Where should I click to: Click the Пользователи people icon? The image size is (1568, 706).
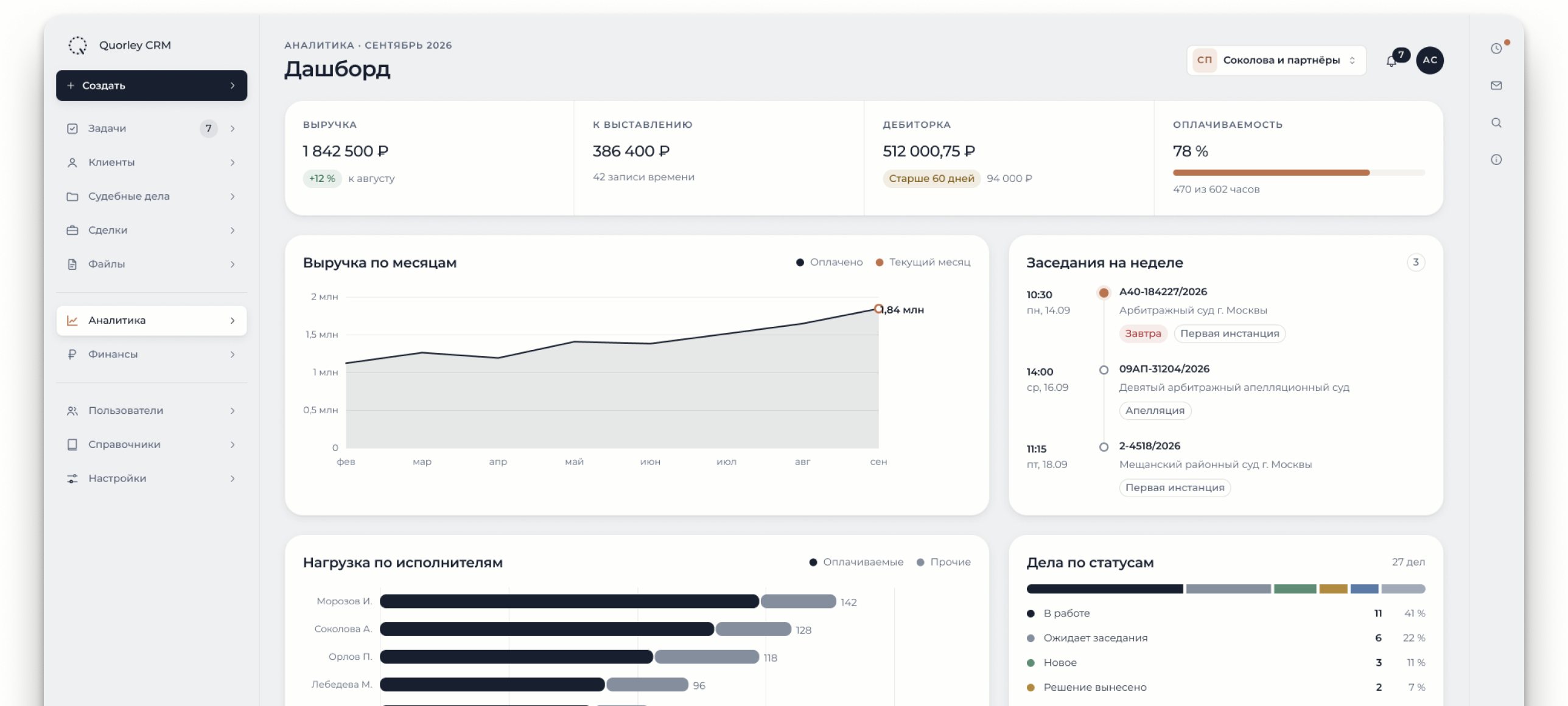click(72, 411)
